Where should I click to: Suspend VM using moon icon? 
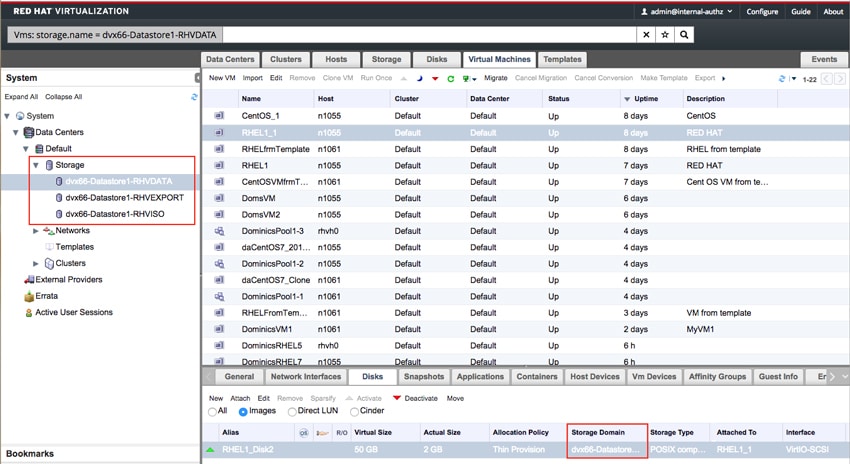click(420, 79)
